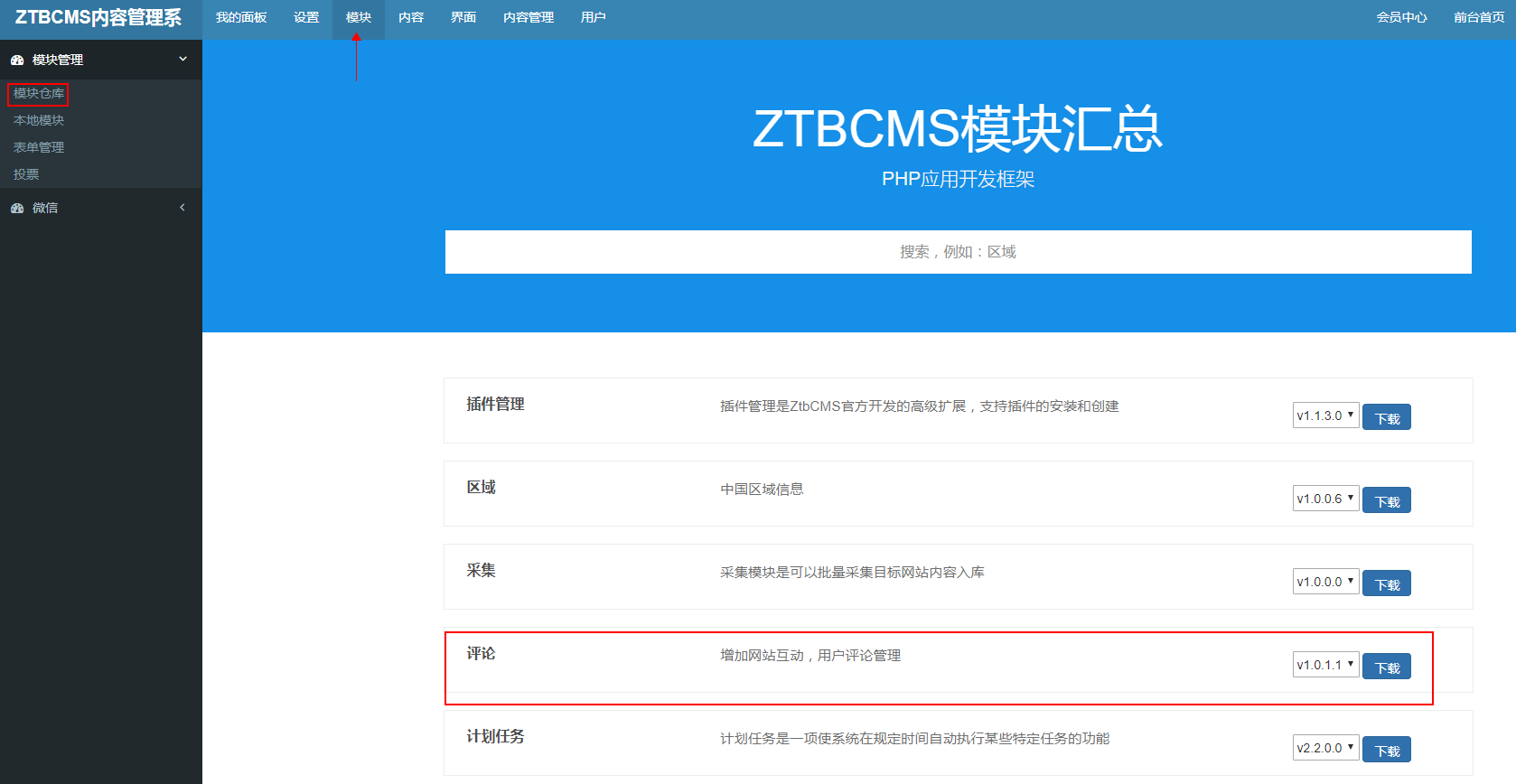Screen dimensions: 1516x784
Task: Click the 插件管理 module title
Action: point(495,405)
